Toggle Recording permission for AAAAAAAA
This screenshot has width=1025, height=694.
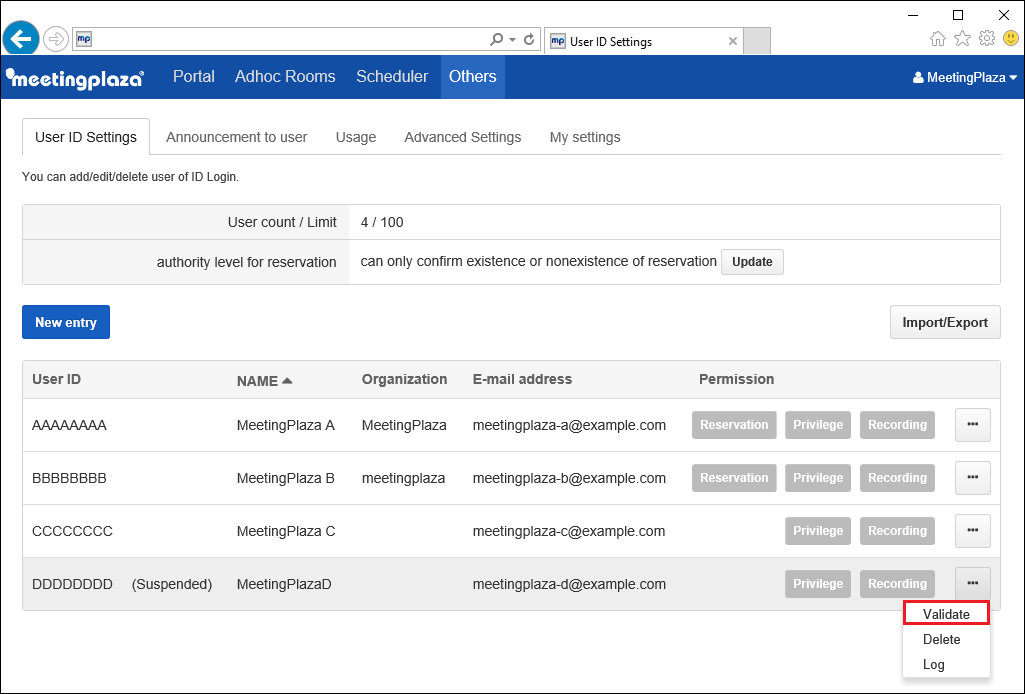(897, 425)
